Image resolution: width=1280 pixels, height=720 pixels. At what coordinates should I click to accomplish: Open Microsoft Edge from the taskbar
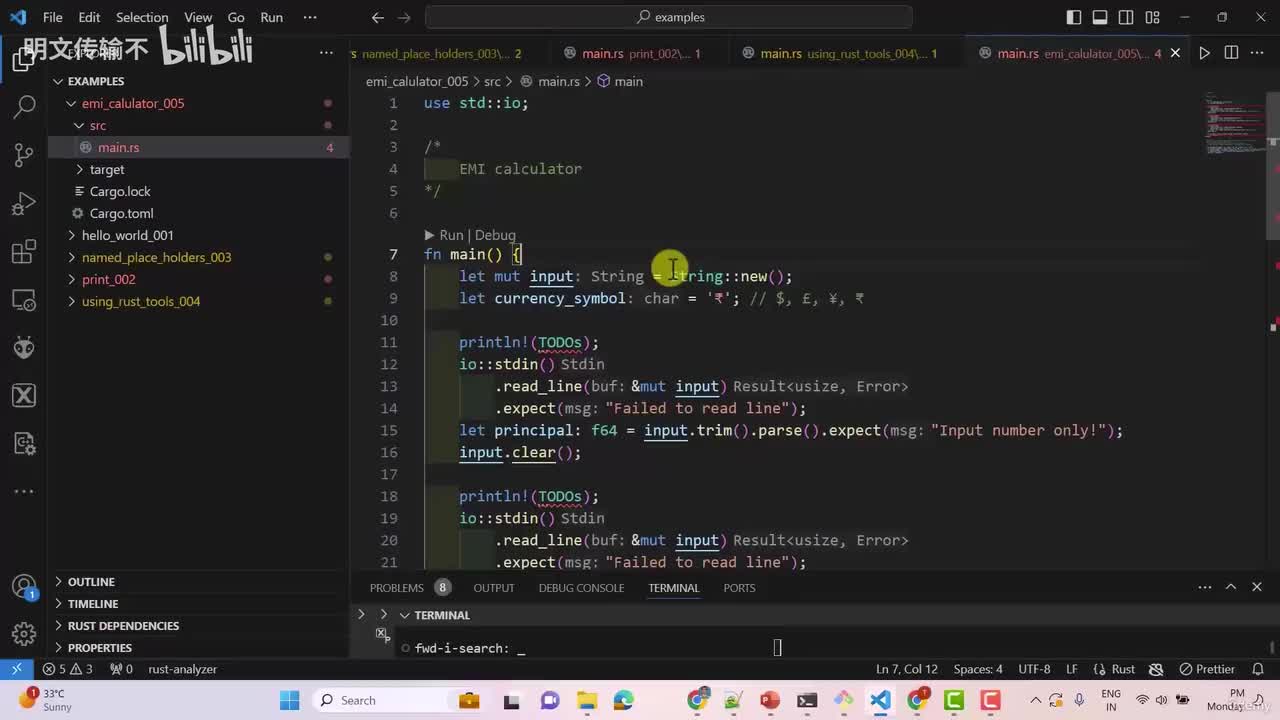624,700
